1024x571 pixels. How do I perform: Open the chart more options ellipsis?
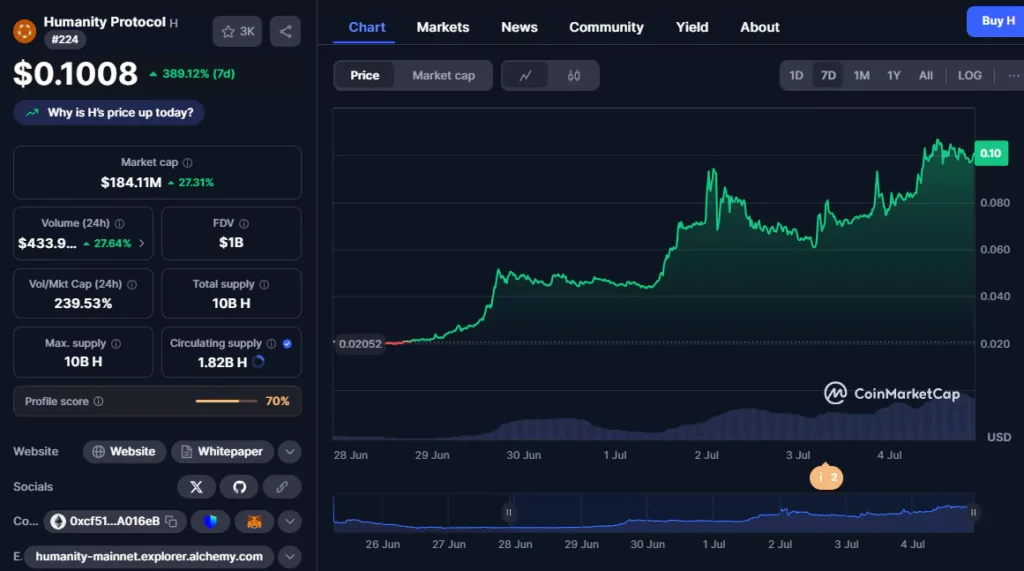(x=1013, y=76)
